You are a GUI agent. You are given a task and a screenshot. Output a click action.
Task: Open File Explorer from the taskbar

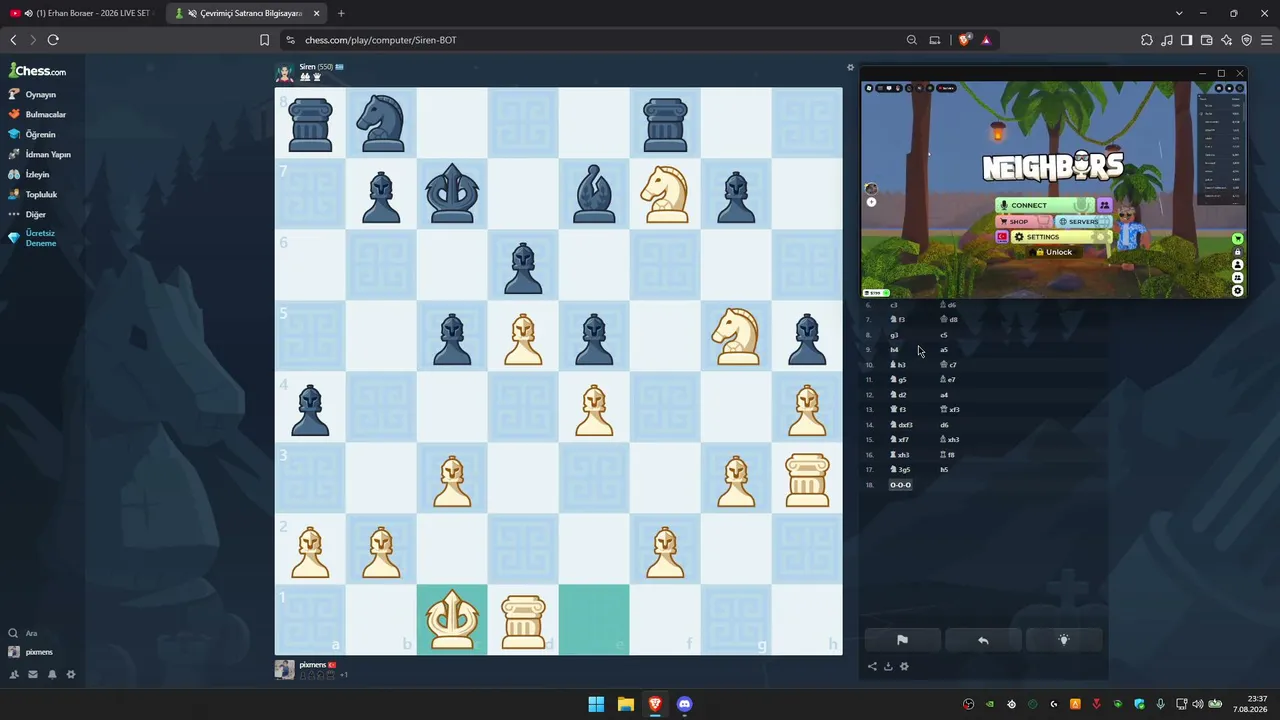click(625, 704)
